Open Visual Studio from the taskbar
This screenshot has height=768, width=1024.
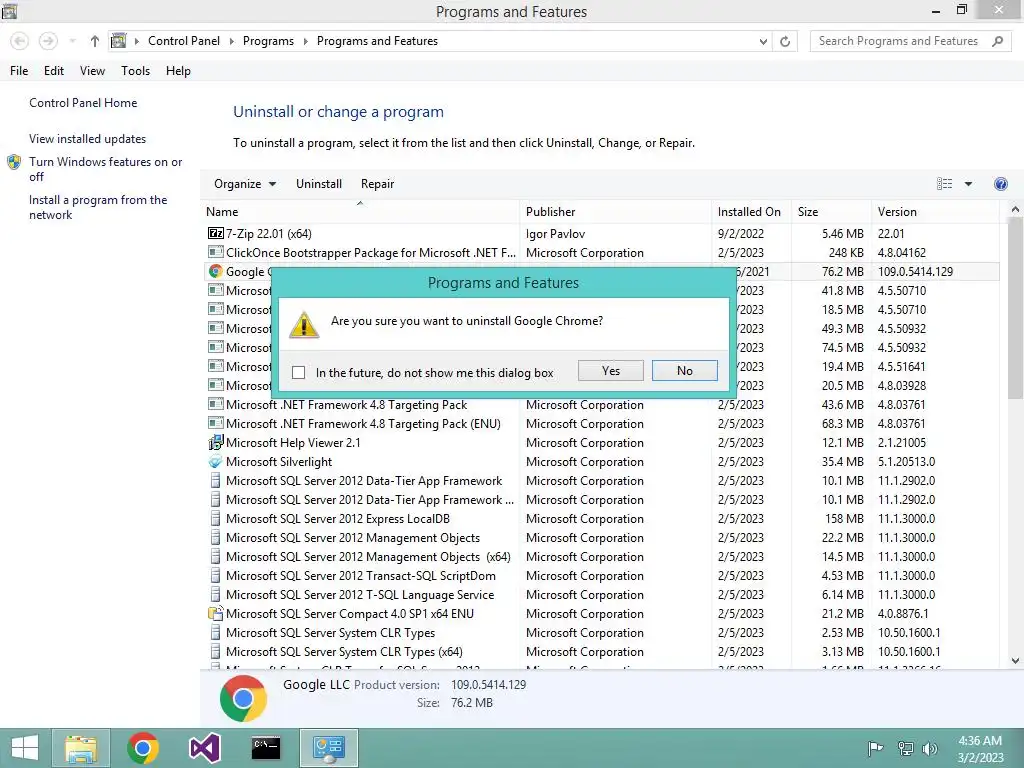click(204, 748)
